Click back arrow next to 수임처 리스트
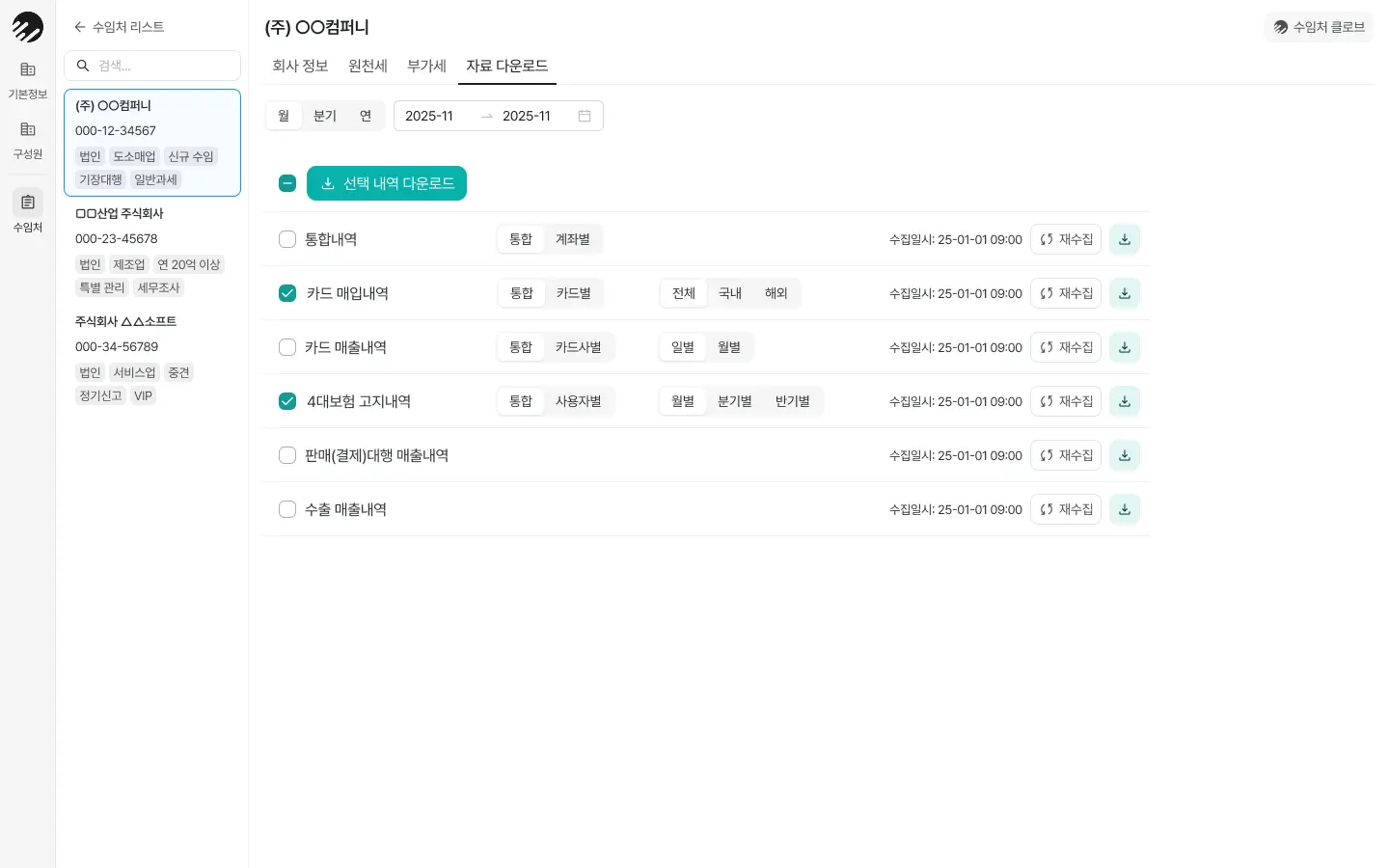Image resolution: width=1389 pixels, height=868 pixels. tap(80, 27)
